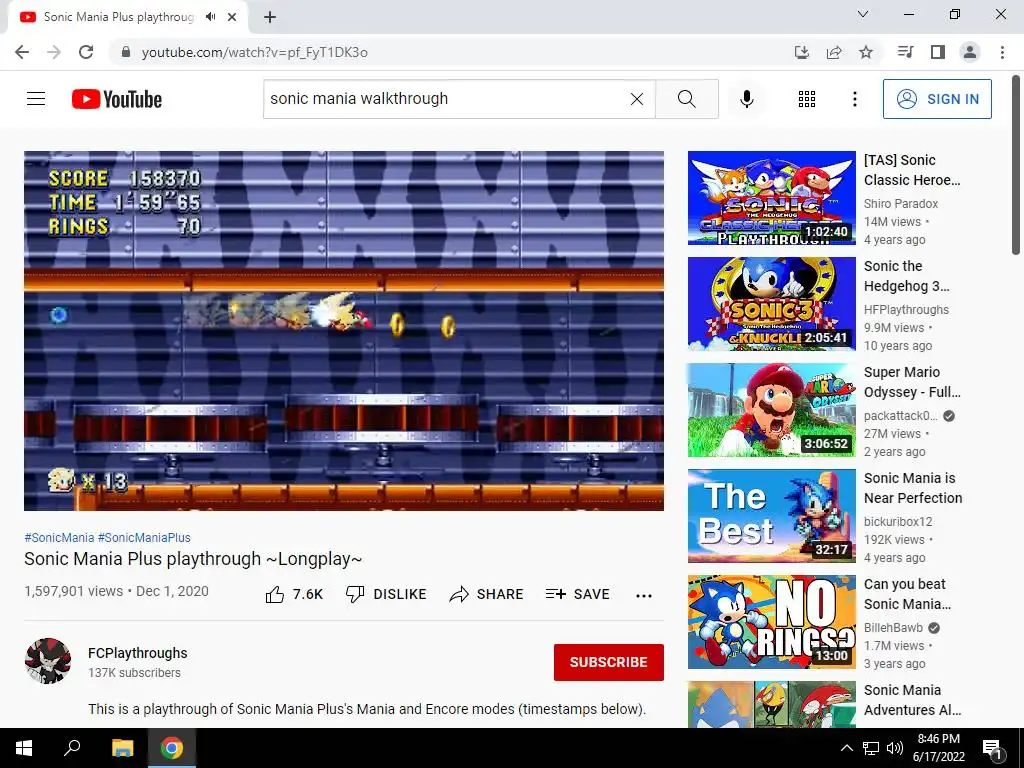This screenshot has height=768, width=1024.
Task: Open the Shiro Paradox channel name
Action: click(x=901, y=204)
